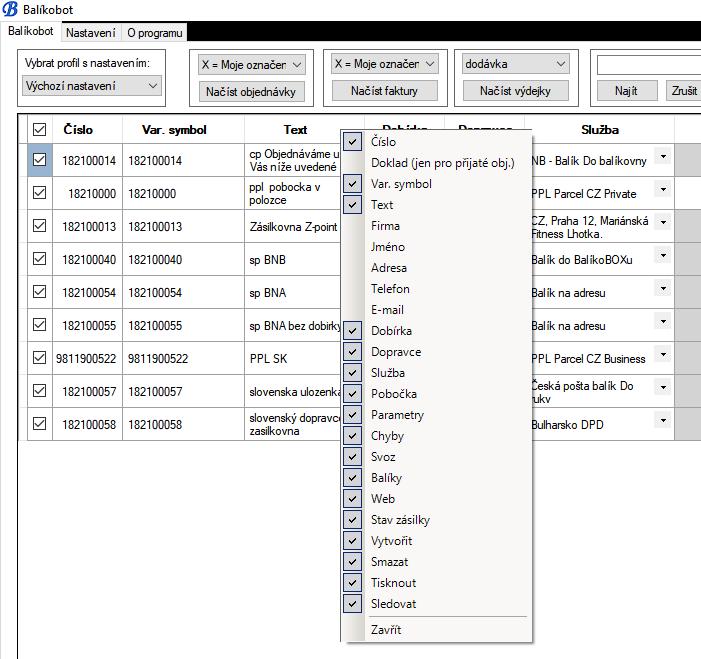The image size is (701, 659).
Task: Toggle checkbox for order 9811900522
Action: coord(39,358)
